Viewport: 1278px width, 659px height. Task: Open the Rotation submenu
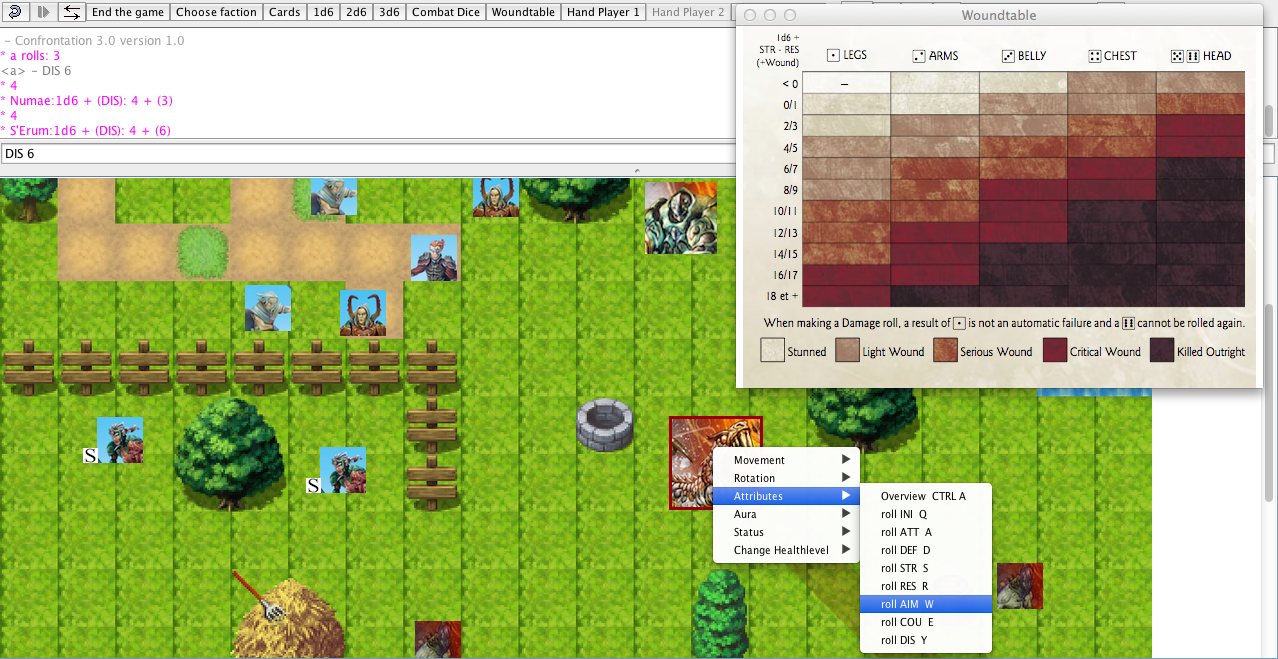(785, 478)
